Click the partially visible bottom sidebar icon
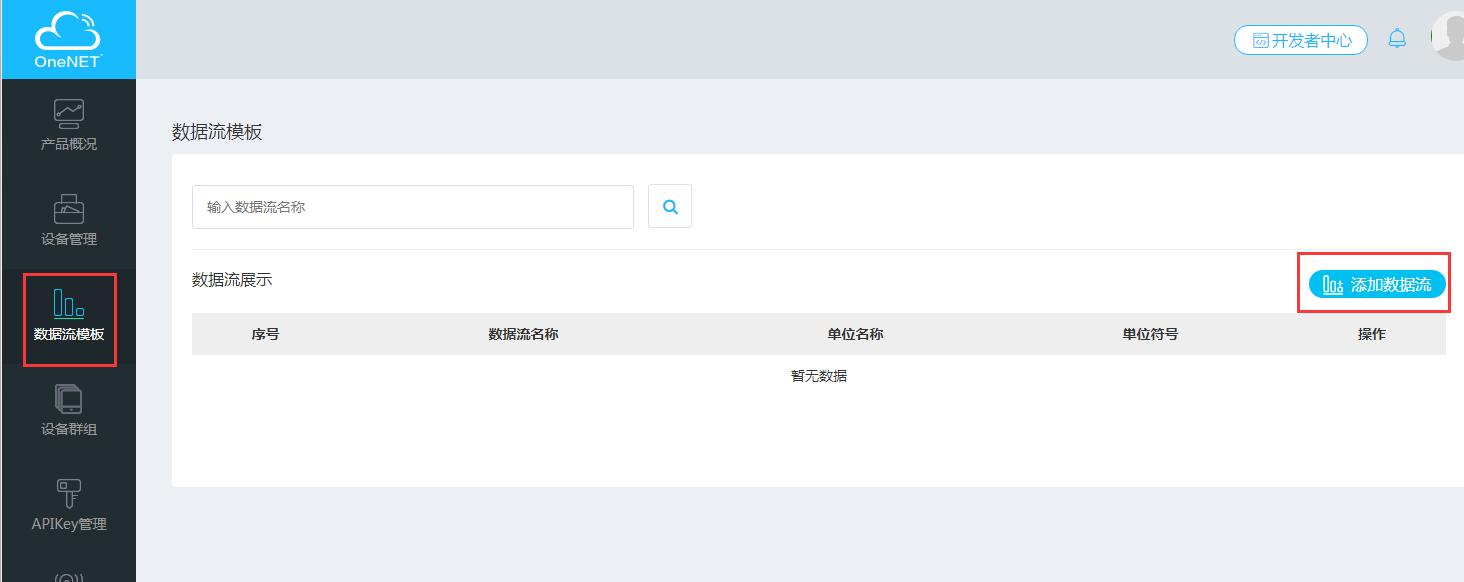 pyautogui.click(x=68, y=575)
